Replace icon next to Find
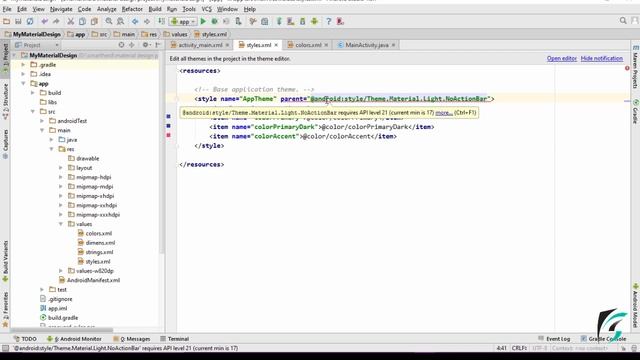Image resolution: width=640 pixels, height=360 pixels. click(x=120, y=21)
